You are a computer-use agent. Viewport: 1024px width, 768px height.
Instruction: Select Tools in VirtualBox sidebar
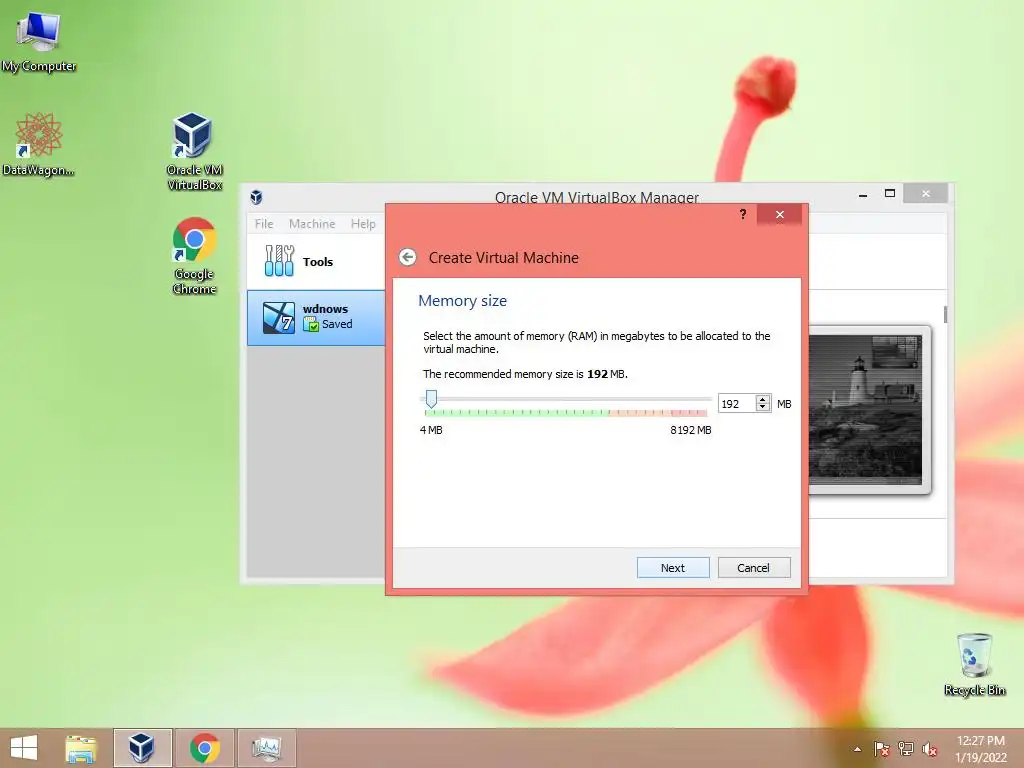pyautogui.click(x=316, y=261)
